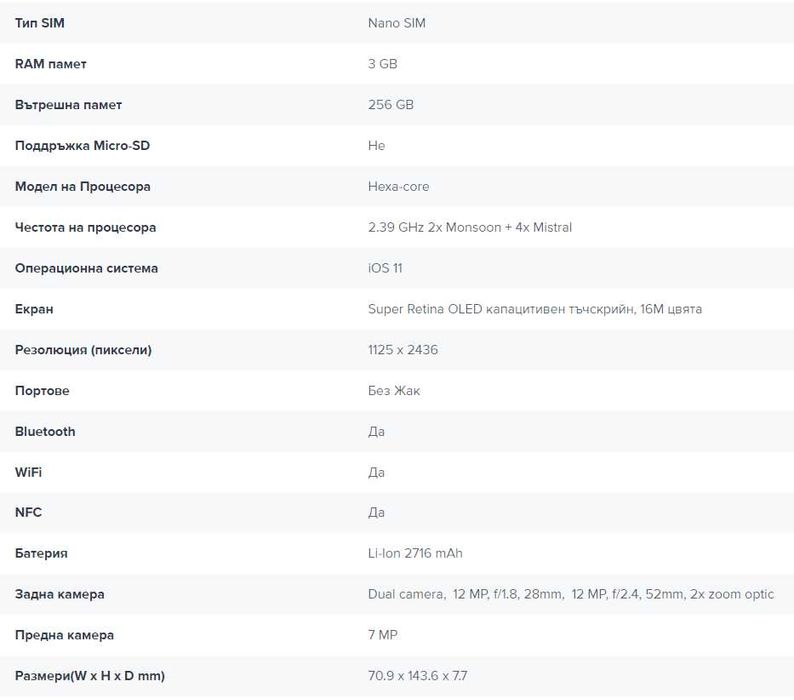Click the 'Li-Ion 2716 mAh' battery value

(x=415, y=554)
